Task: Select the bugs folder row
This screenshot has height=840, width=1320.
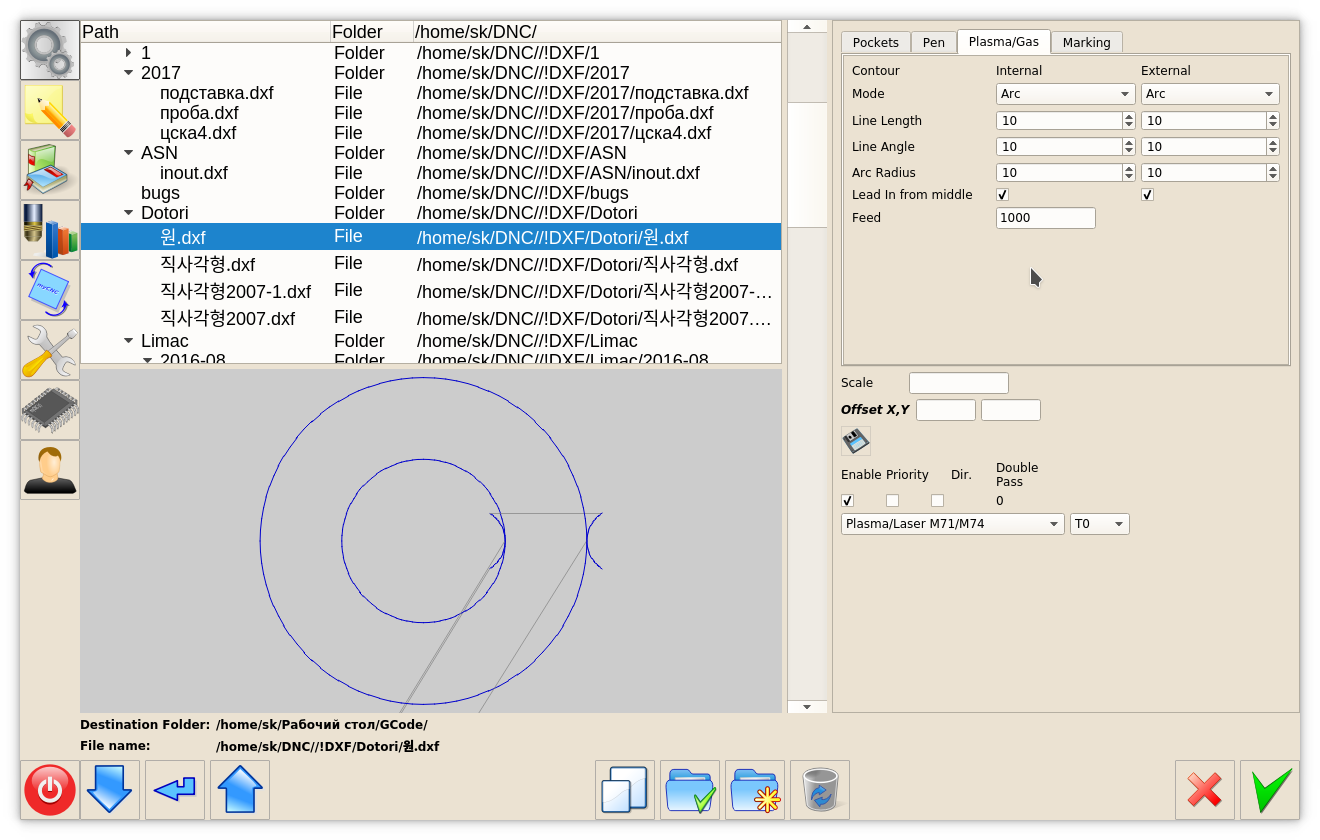Action: point(431,193)
